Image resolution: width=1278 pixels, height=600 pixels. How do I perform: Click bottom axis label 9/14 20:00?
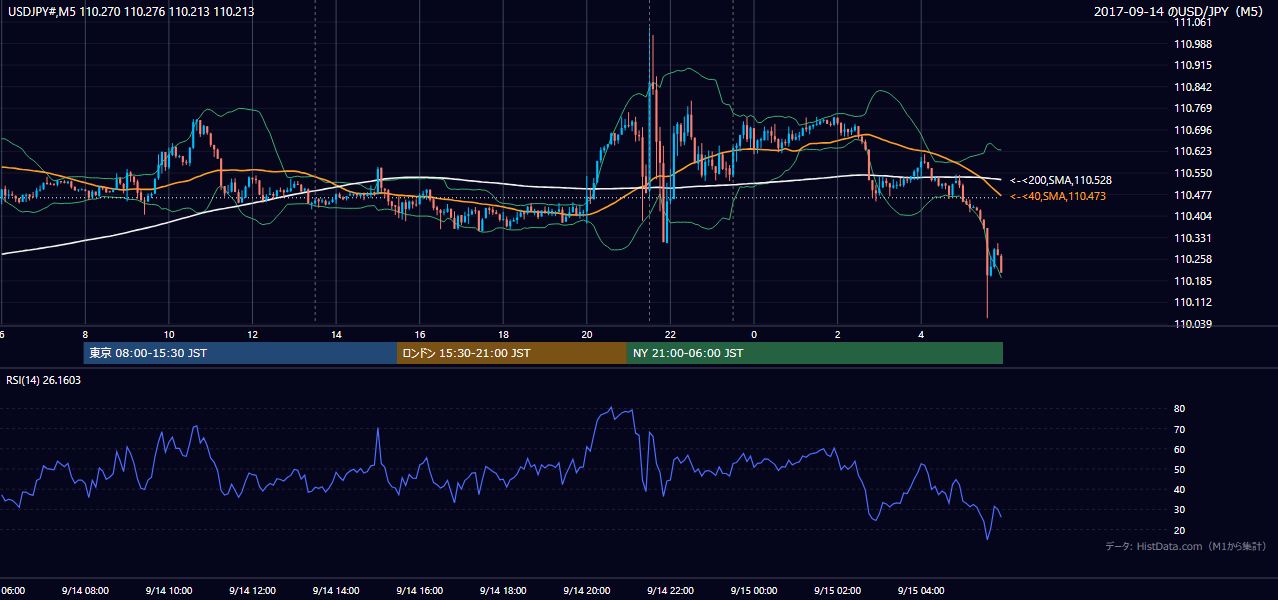(587, 590)
